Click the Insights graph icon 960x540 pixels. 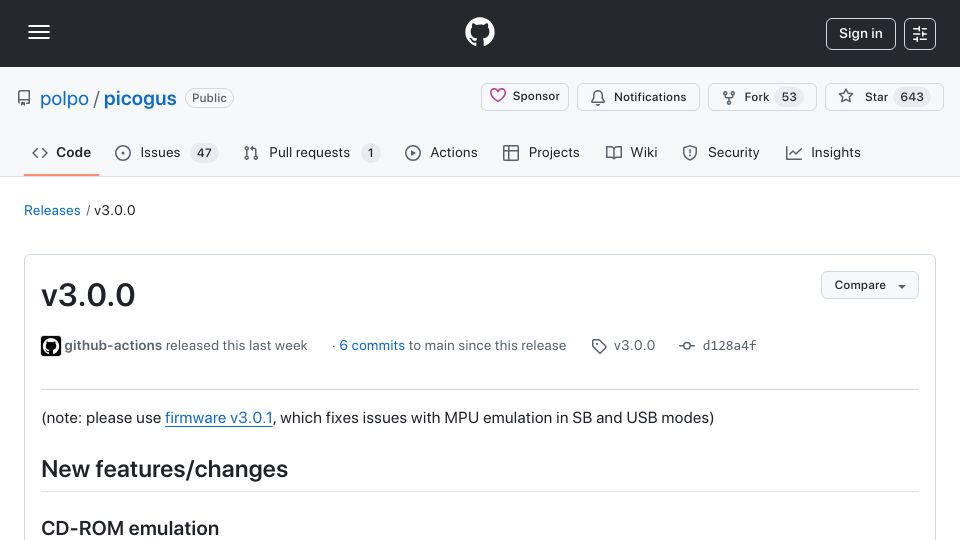click(793, 153)
